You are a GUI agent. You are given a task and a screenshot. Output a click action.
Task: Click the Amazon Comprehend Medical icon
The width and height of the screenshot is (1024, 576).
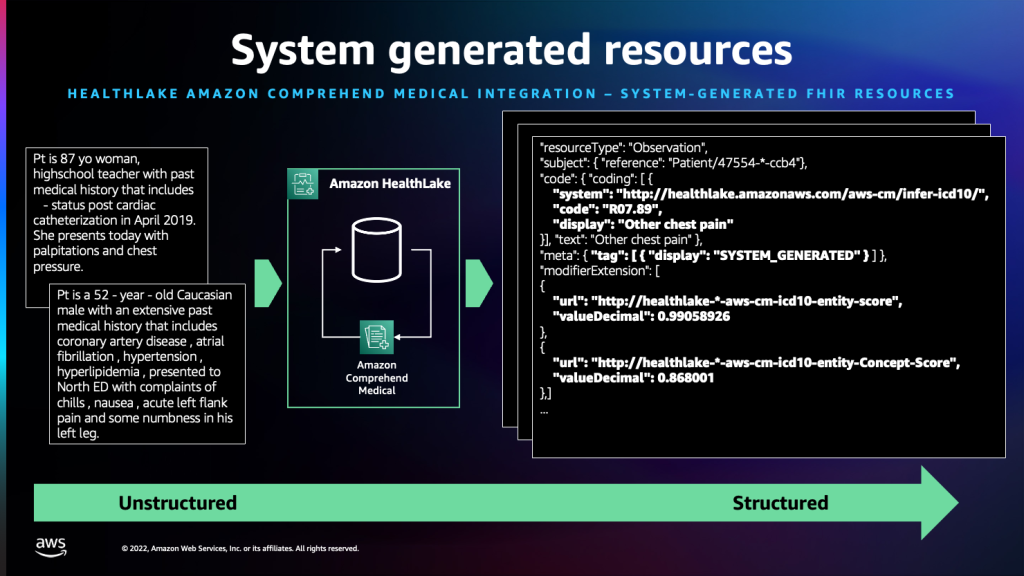pyautogui.click(x=377, y=337)
